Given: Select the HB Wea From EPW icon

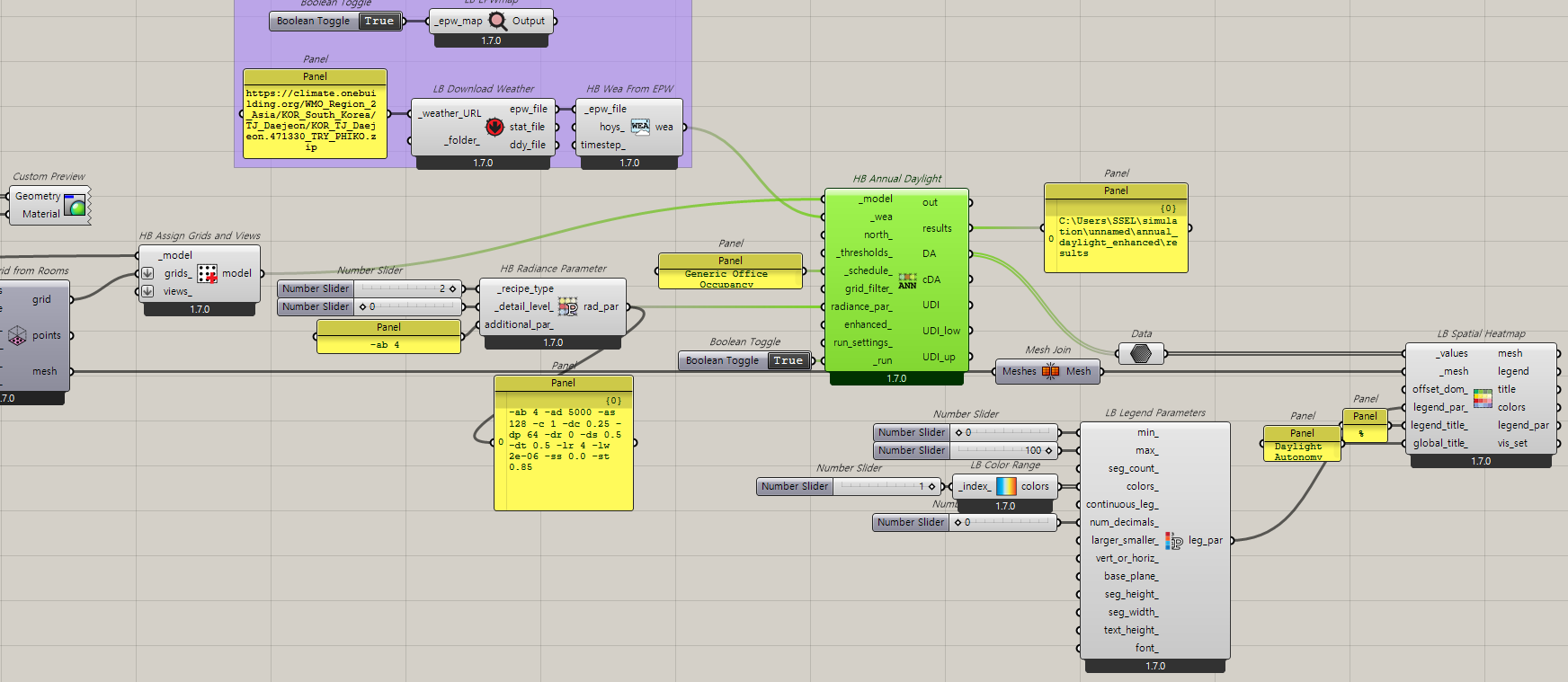Looking at the screenshot, I should point(640,127).
